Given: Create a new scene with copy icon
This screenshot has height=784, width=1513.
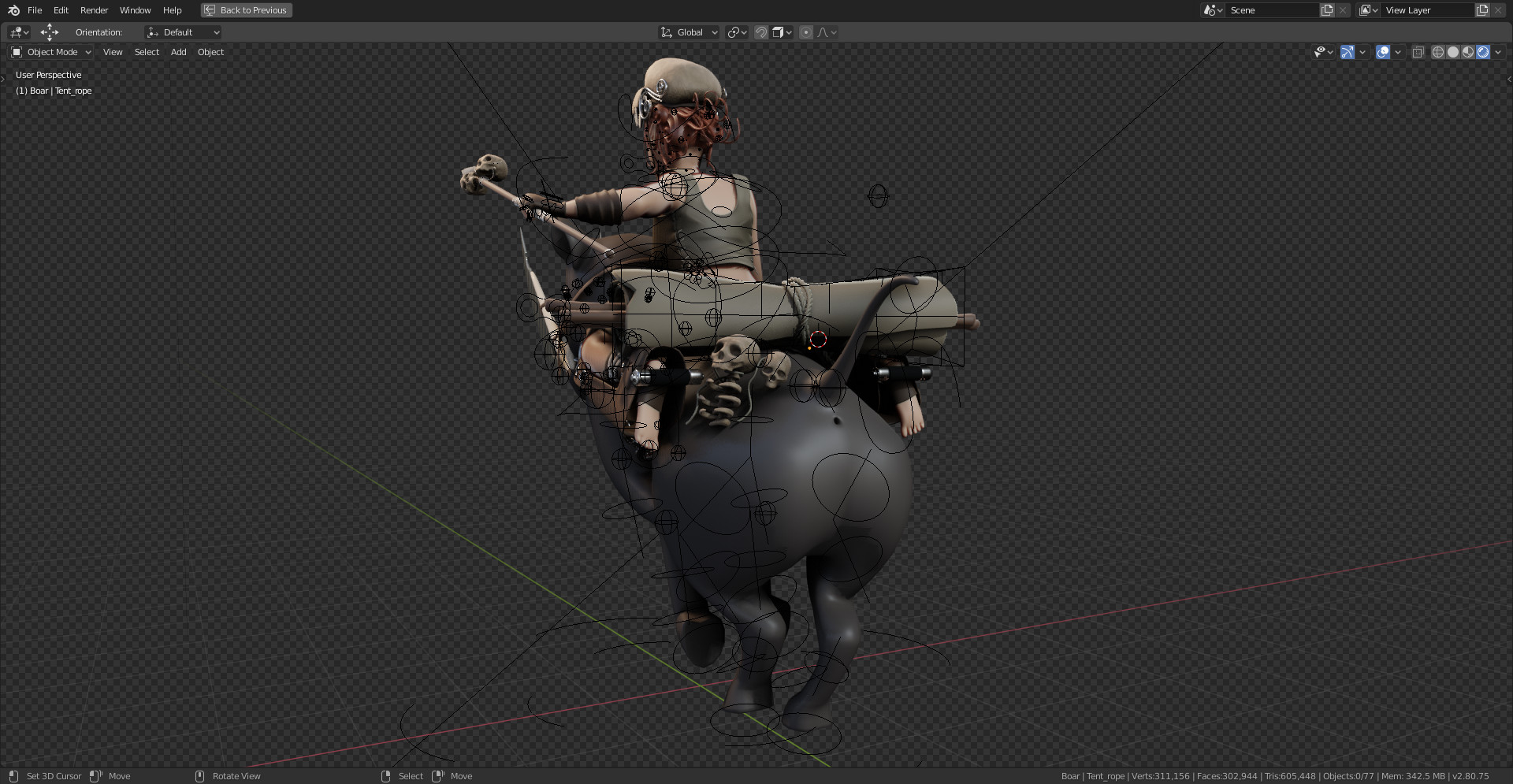Looking at the screenshot, I should click(x=1327, y=10).
